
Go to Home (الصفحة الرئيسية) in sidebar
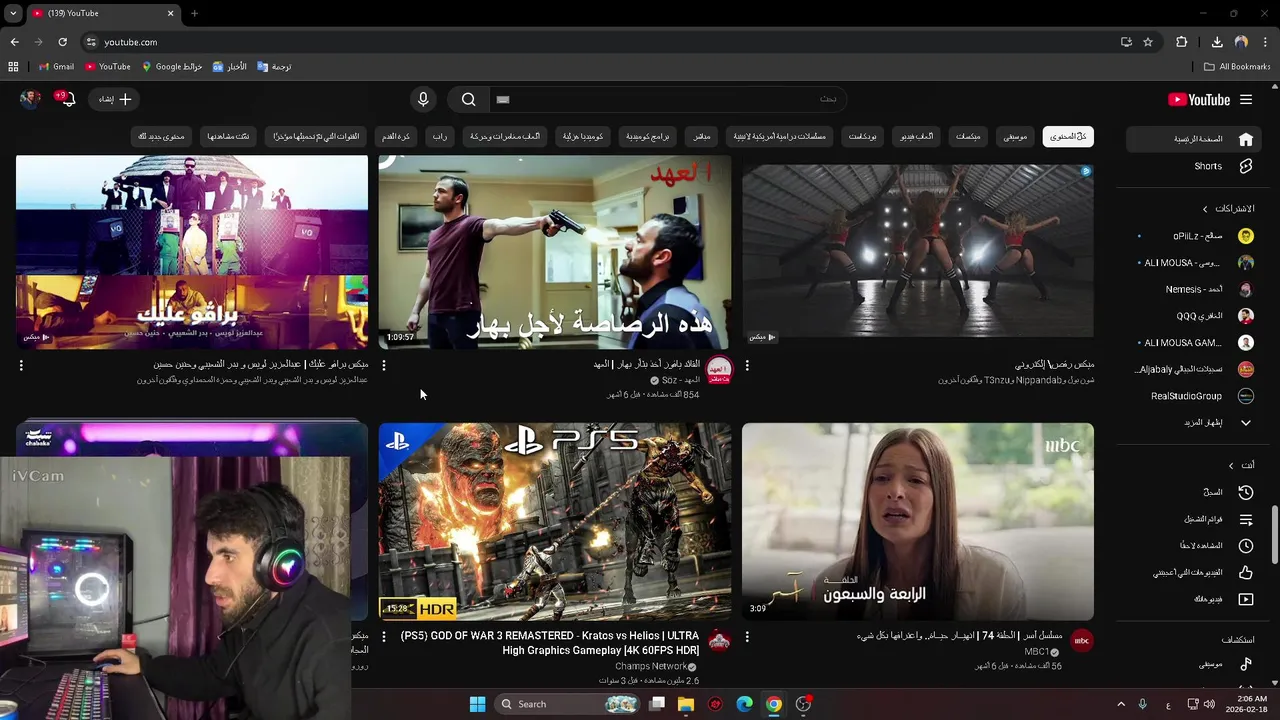[1192, 139]
